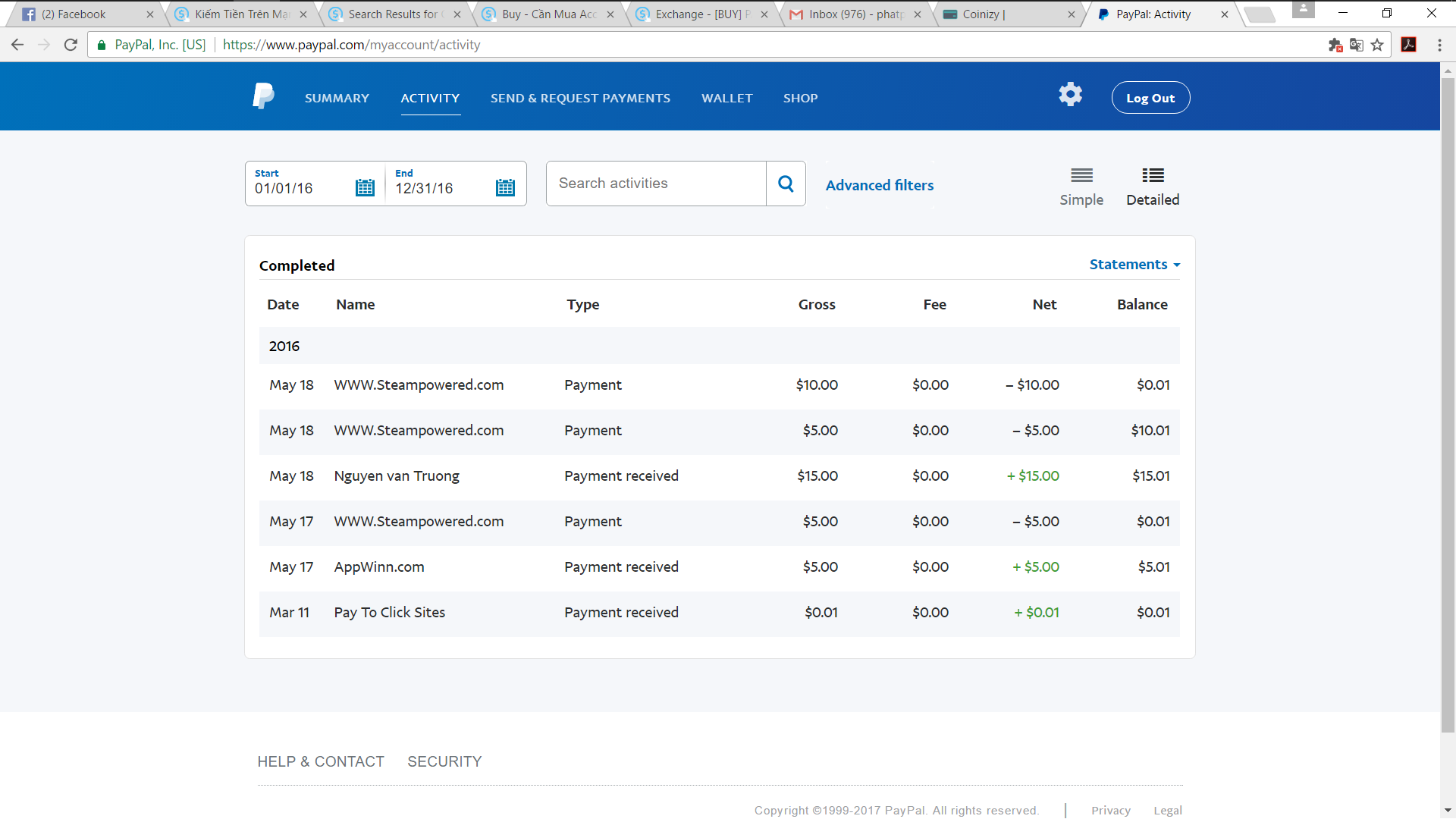Click browser reload icon
Image resolution: width=1456 pixels, height=819 pixels.
pos(71,45)
